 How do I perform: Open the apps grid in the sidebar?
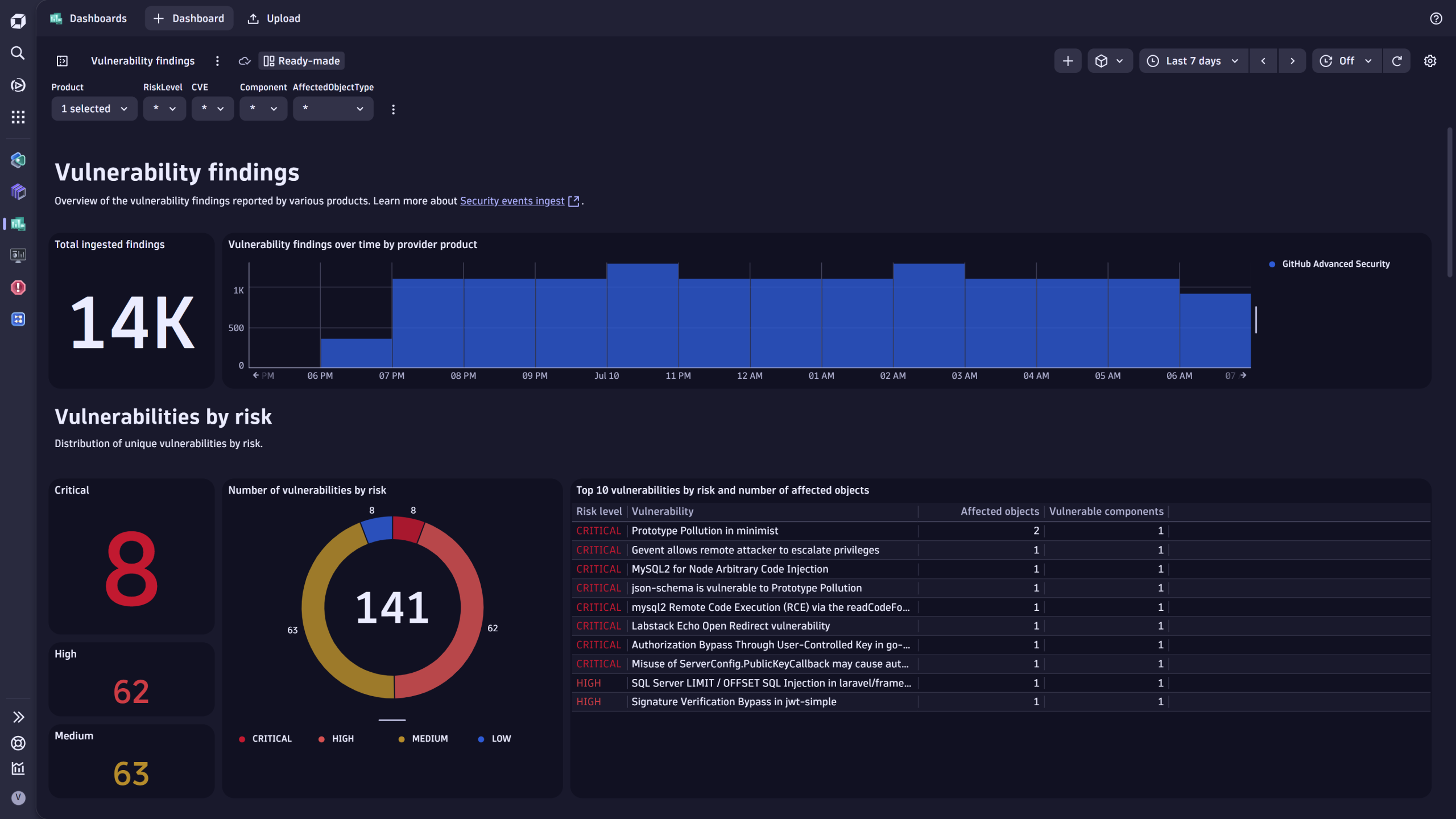coord(18,117)
